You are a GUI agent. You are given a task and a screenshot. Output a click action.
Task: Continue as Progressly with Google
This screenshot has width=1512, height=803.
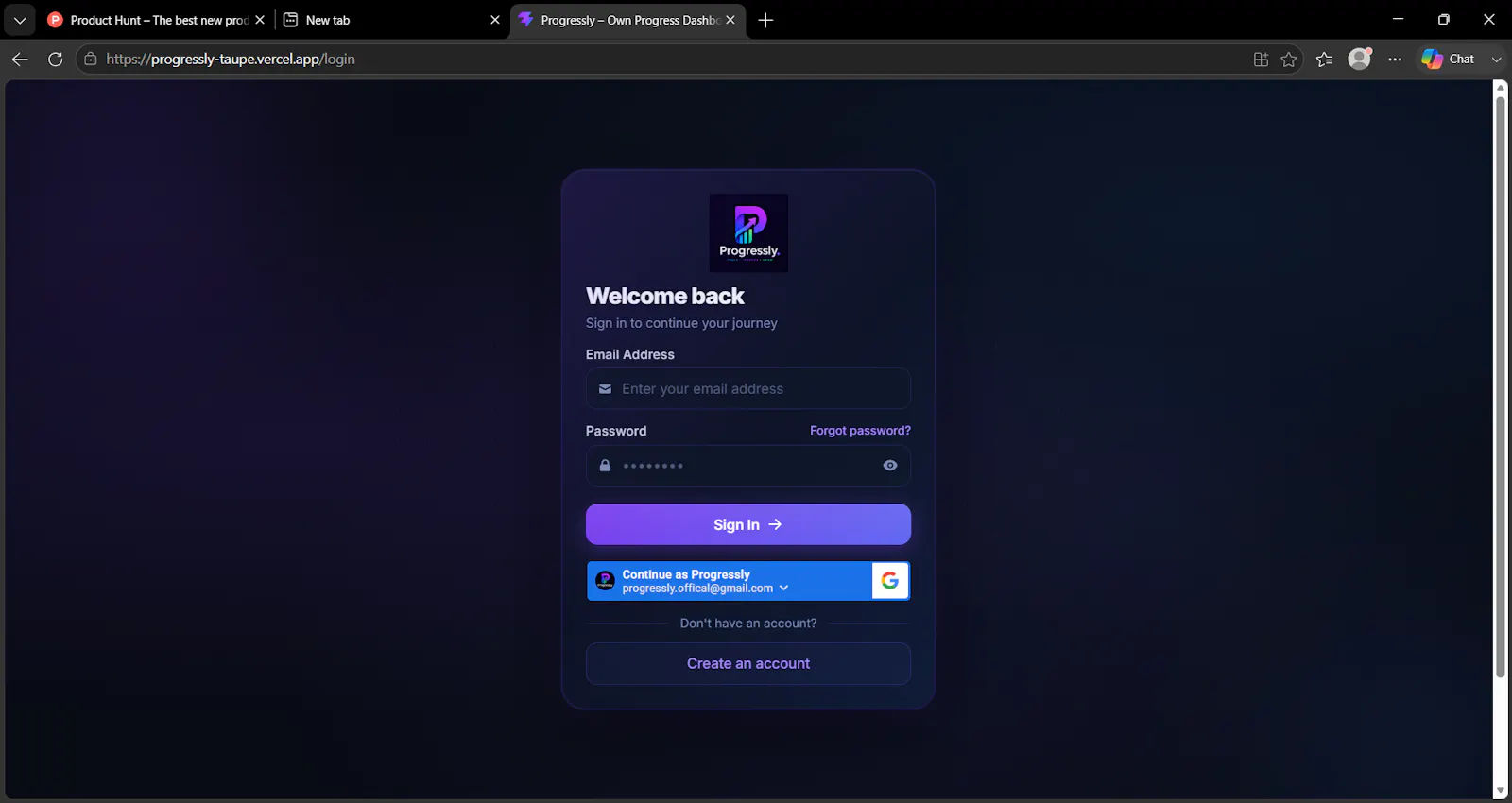point(748,581)
